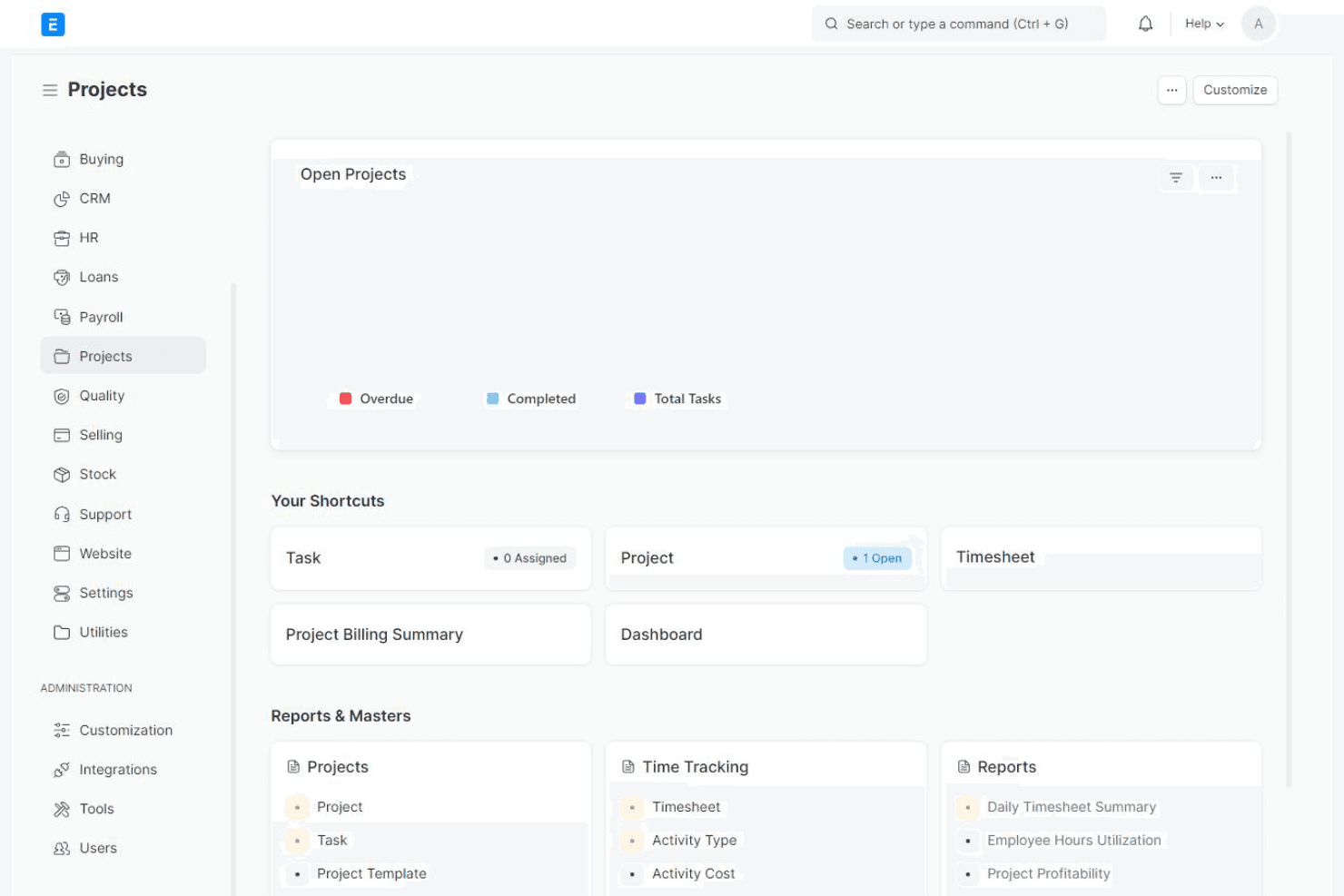Toggle sidebar with hamburger icon

[50, 90]
